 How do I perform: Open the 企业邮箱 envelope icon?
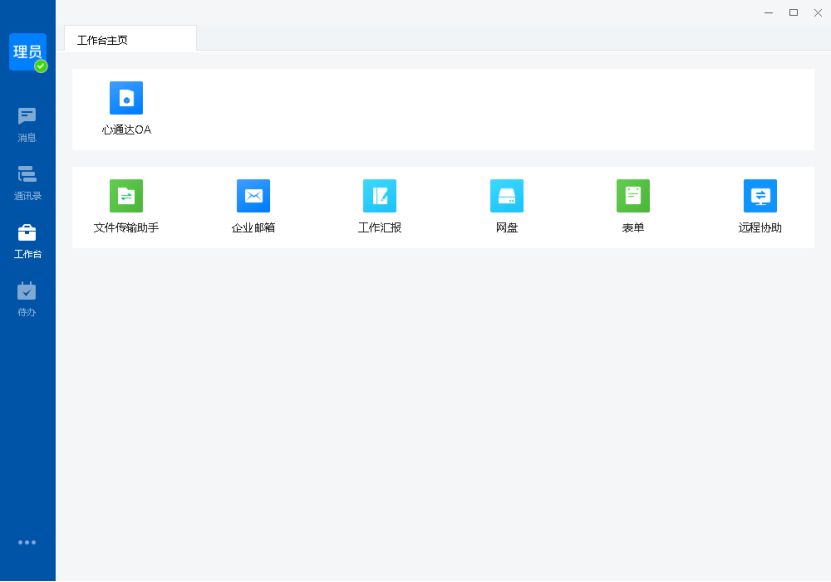253,196
